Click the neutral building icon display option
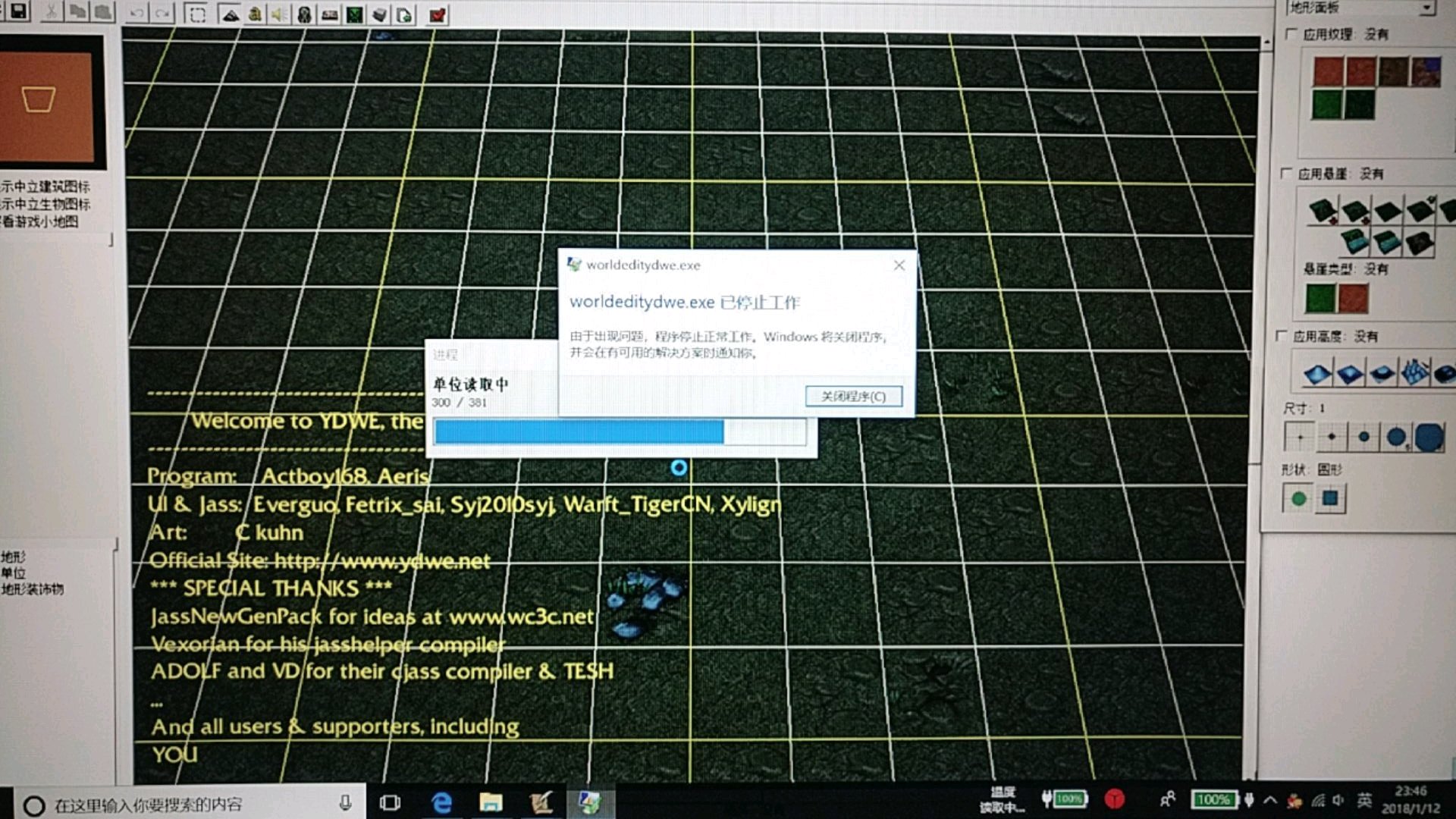 pos(45,187)
